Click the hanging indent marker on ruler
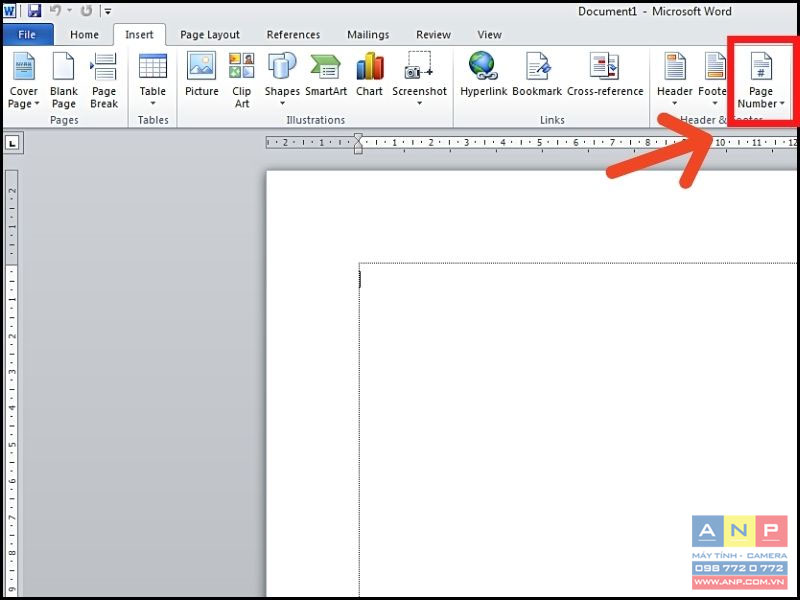This screenshot has height=600, width=800. pyautogui.click(x=358, y=148)
